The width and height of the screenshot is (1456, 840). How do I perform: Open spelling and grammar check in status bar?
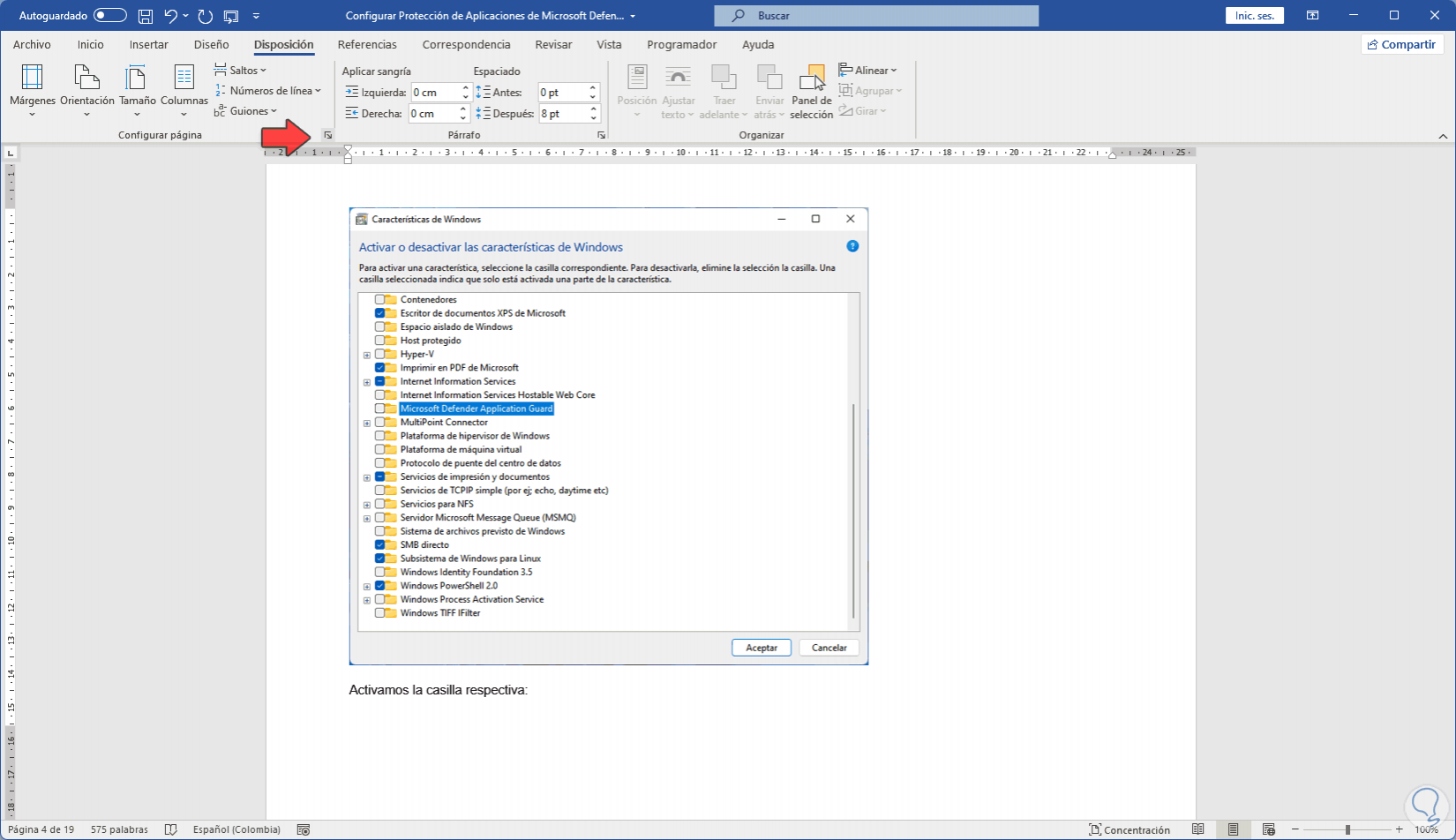coord(171,829)
